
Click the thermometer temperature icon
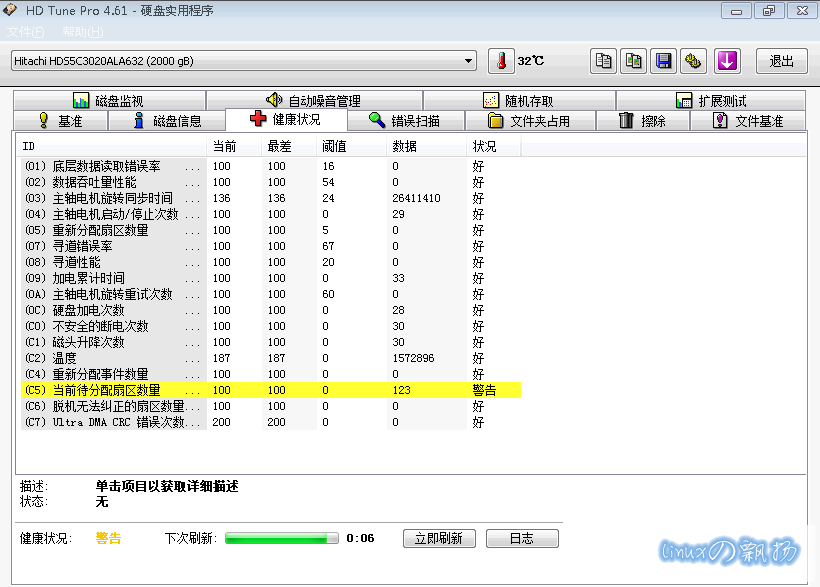point(501,61)
